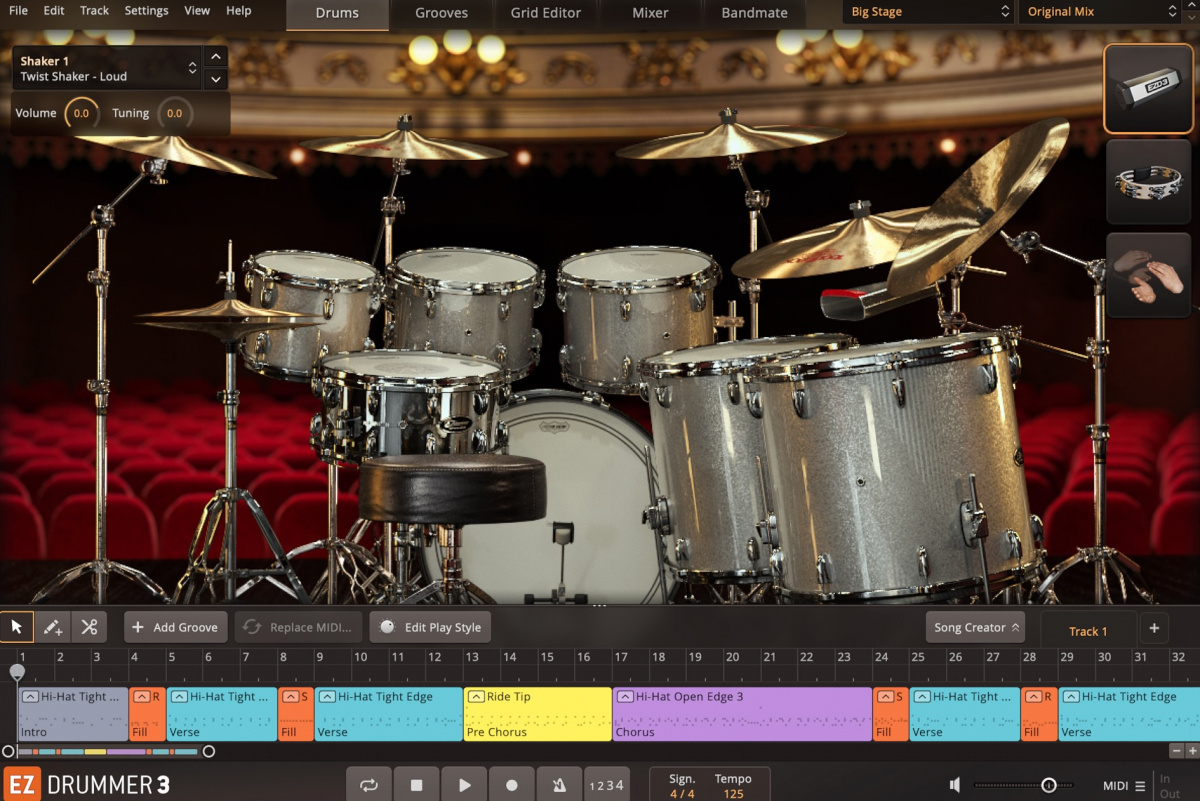1200x801 pixels.
Task: Click the record icon in the transport
Action: coord(511,784)
